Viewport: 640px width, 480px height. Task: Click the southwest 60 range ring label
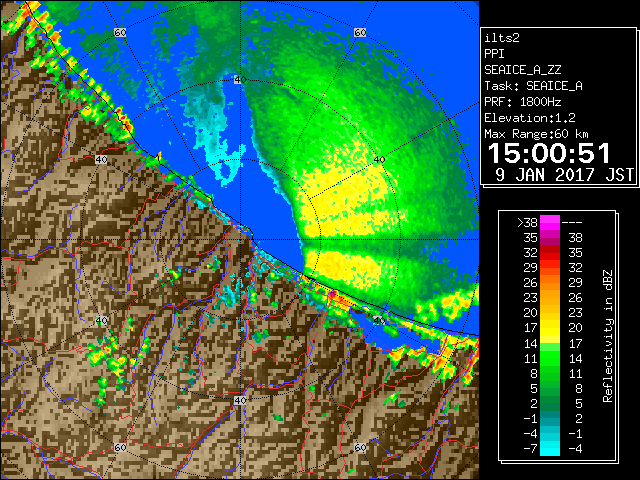pyautogui.click(x=120, y=447)
